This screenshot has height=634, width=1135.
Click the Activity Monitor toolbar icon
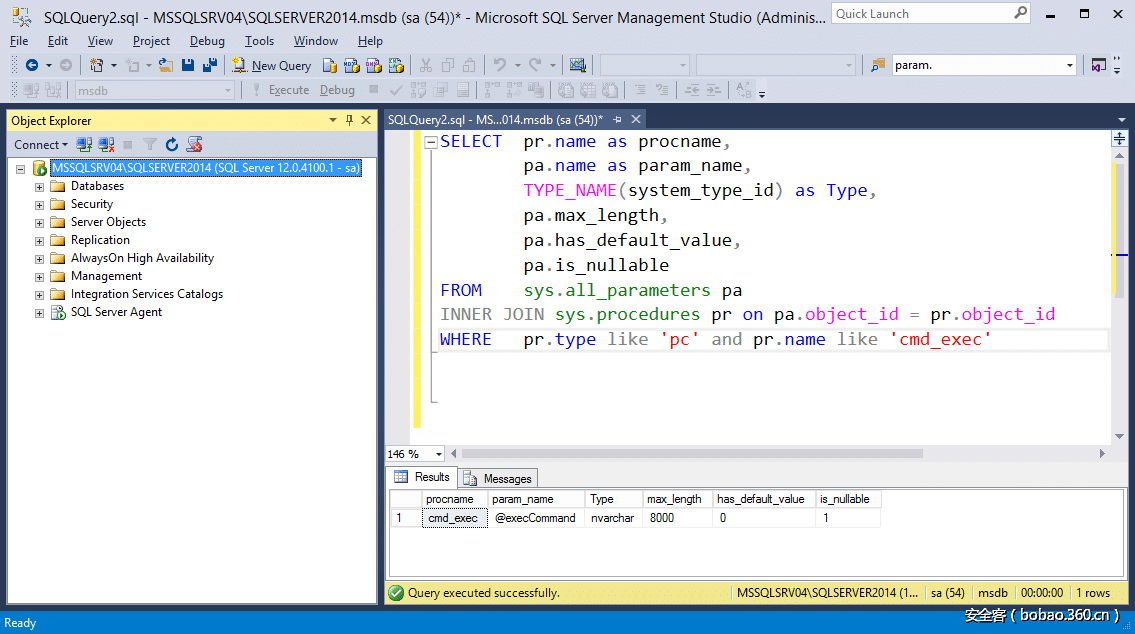tap(577, 65)
